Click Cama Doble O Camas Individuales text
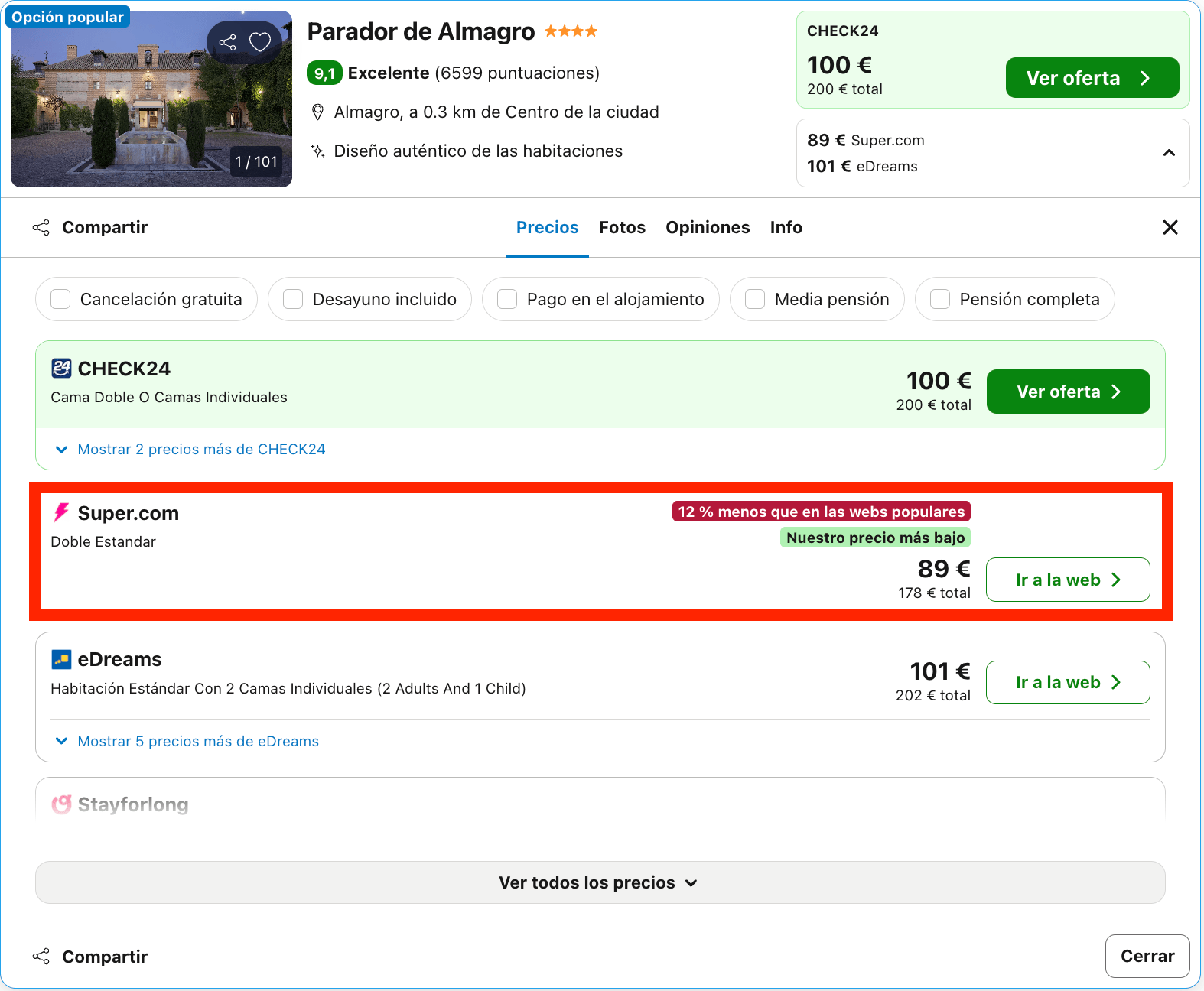1204x991 pixels. (x=169, y=397)
